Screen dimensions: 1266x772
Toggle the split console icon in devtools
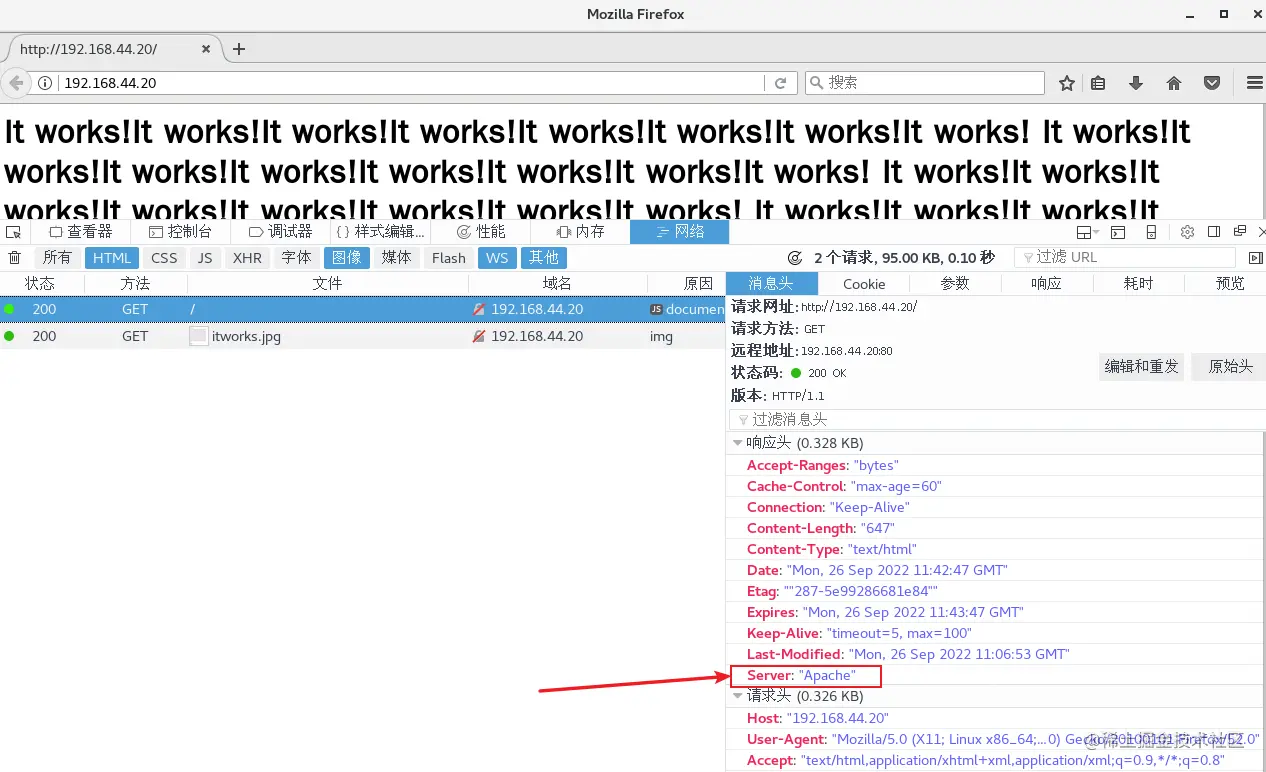pyautogui.click(x=1118, y=232)
